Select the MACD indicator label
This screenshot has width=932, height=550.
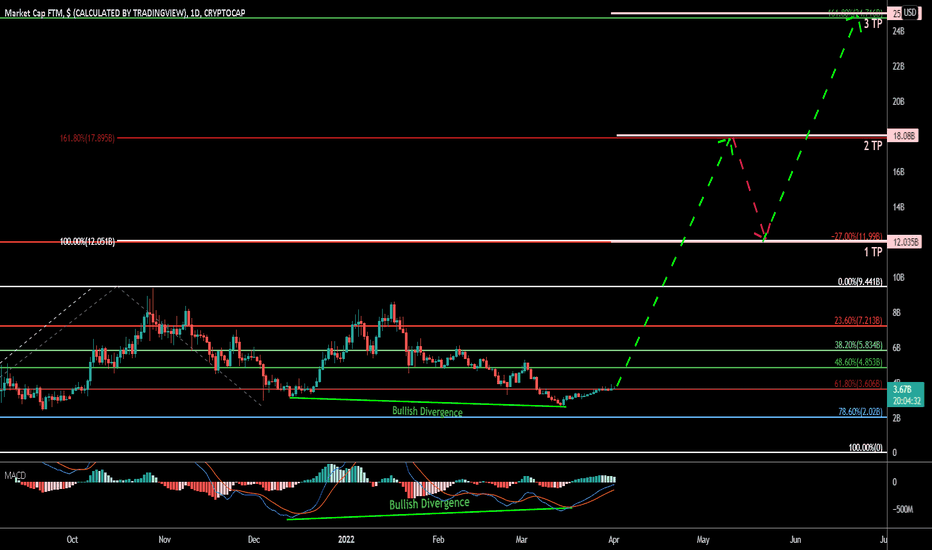coord(15,476)
